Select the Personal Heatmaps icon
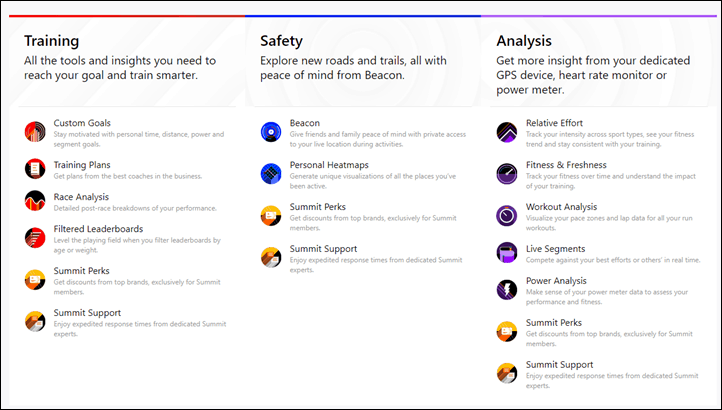This screenshot has height=410, width=722. [271, 174]
